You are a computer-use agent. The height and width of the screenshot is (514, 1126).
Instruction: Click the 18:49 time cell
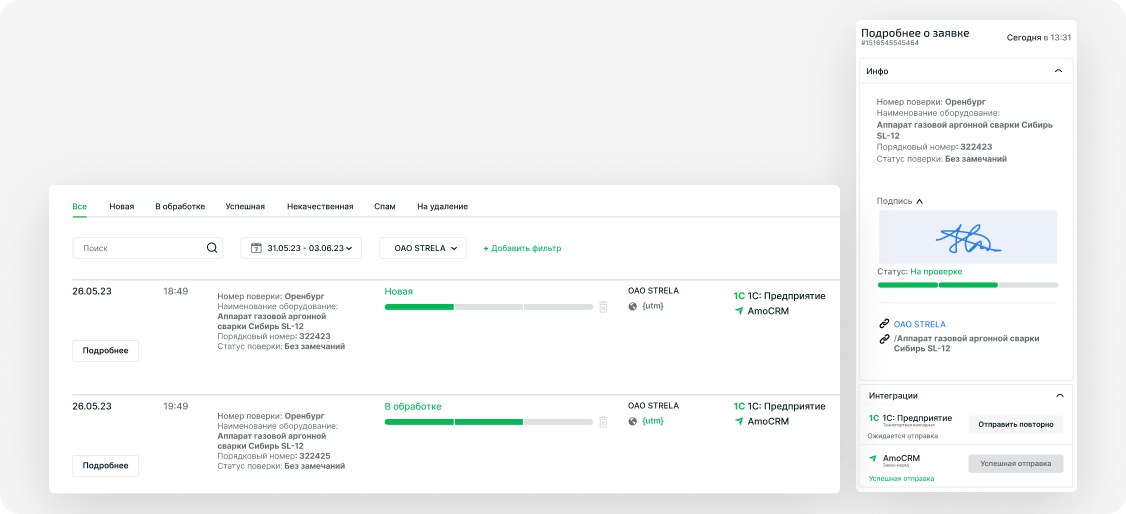176,291
